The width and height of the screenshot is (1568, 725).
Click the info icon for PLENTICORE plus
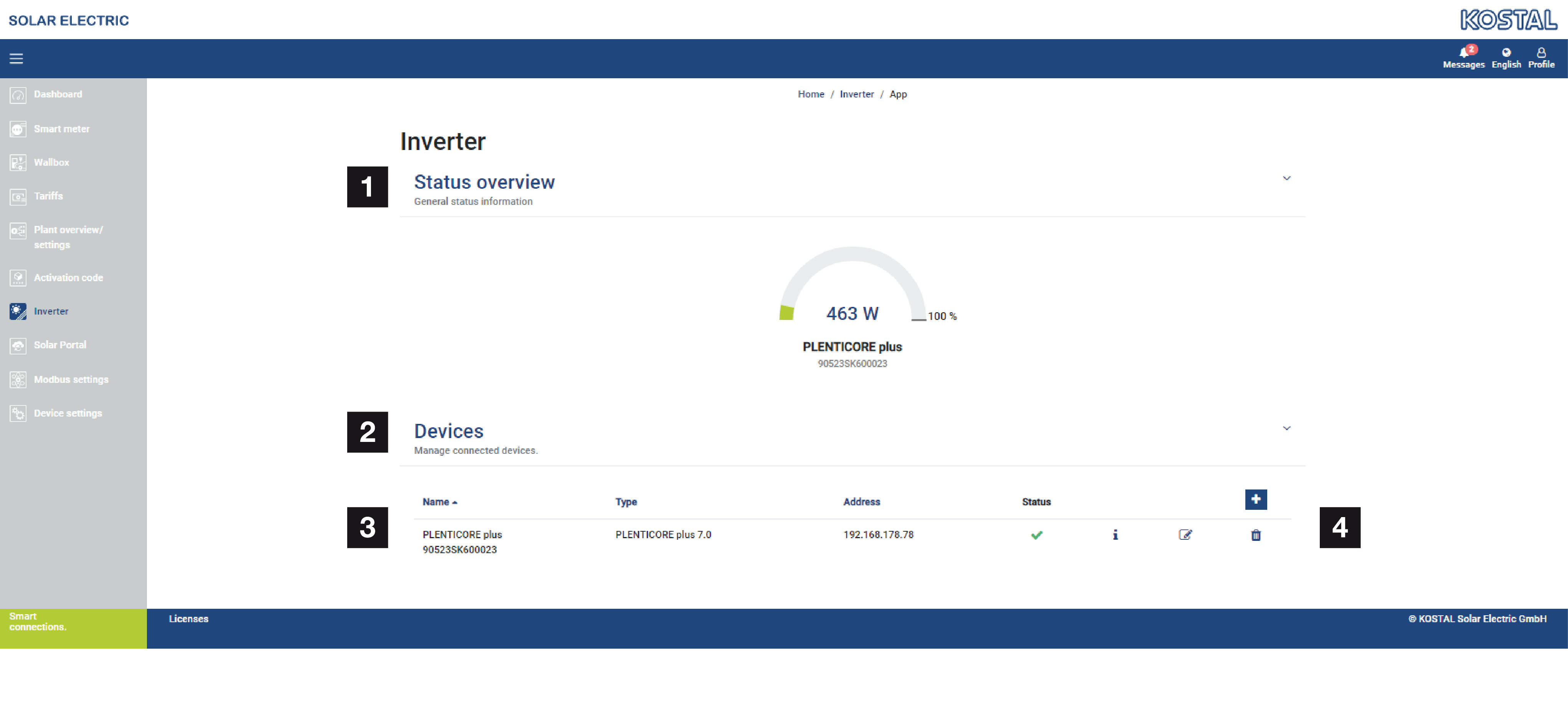pyautogui.click(x=1115, y=534)
